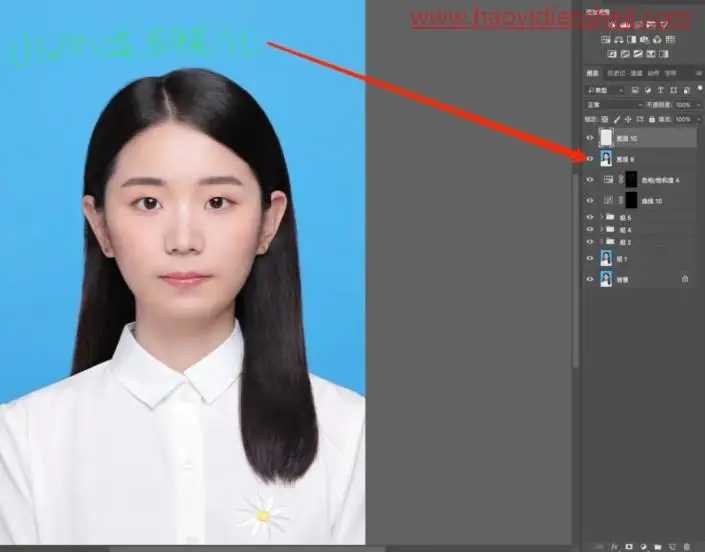Filter layers by adjustment layers

(x=648, y=90)
